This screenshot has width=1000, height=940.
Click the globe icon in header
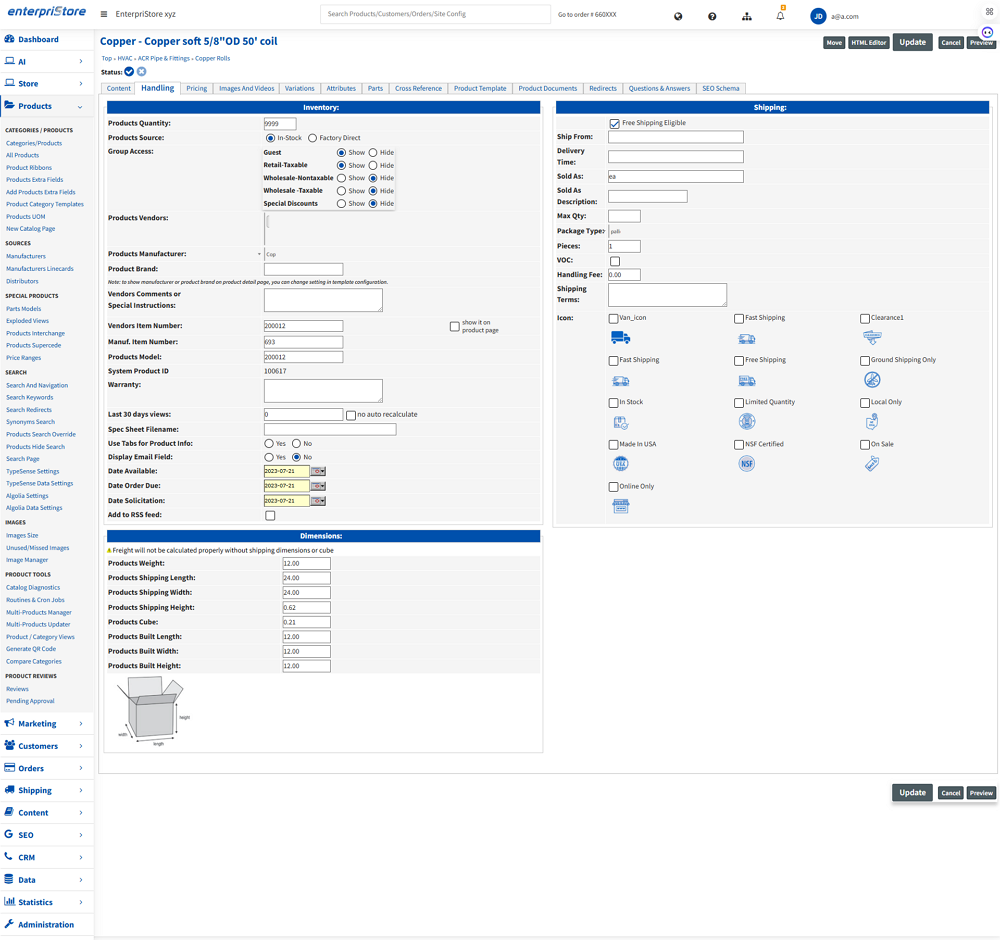(x=678, y=16)
